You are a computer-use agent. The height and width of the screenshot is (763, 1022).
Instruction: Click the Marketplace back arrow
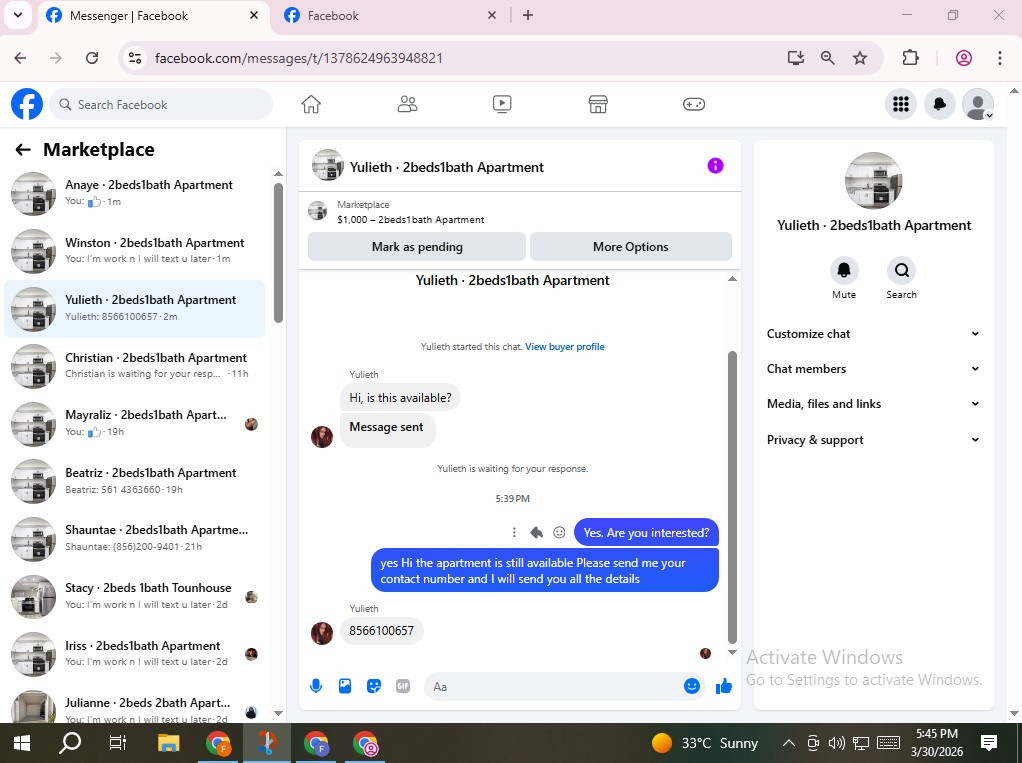click(23, 150)
